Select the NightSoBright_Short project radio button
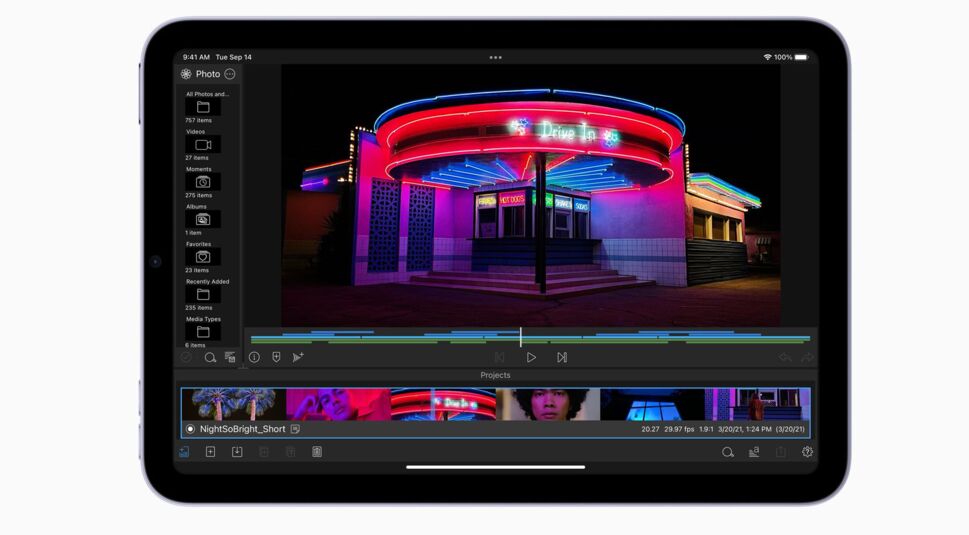Image resolution: width=969 pixels, height=535 pixels. point(190,429)
